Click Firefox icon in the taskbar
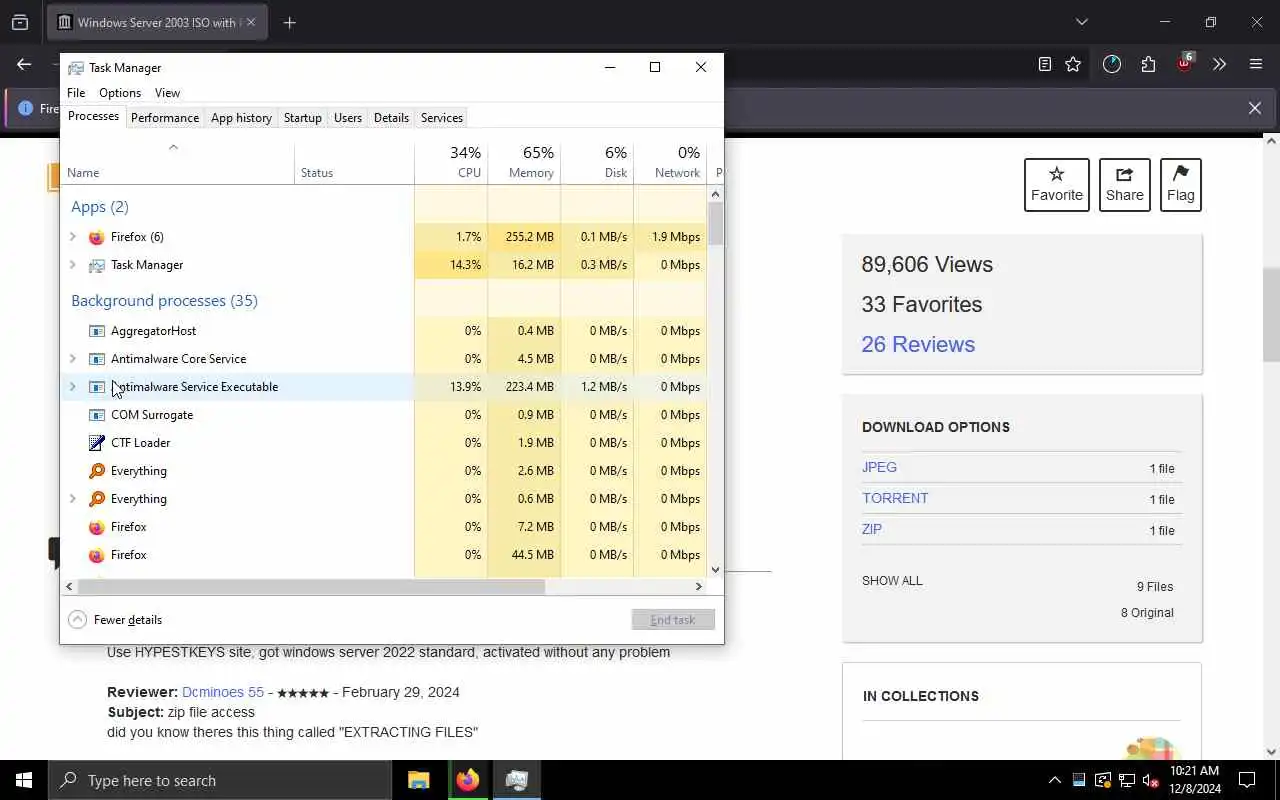 tap(467, 780)
